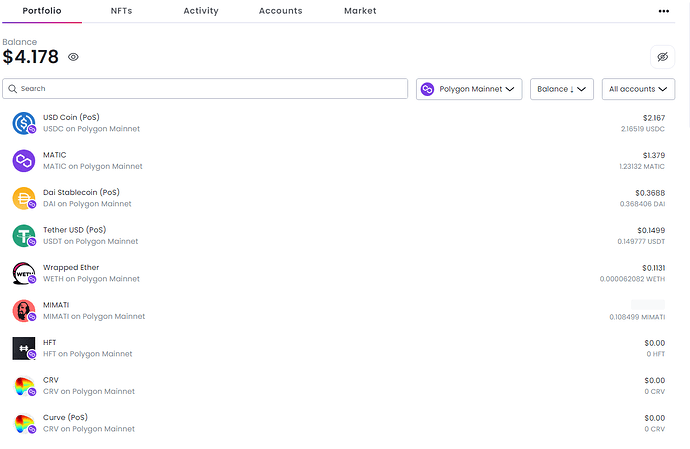Click the Polygon logo in network selector
This screenshot has width=690, height=449.
tap(427, 89)
